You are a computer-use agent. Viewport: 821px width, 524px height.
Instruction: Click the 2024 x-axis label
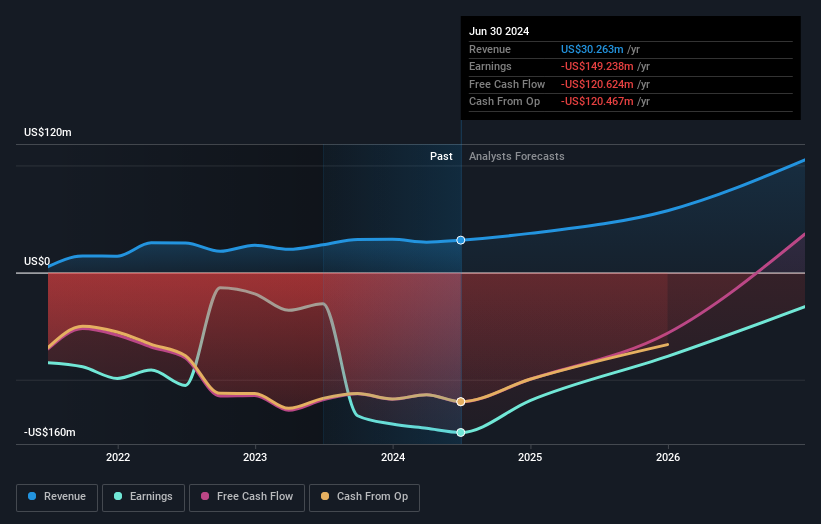393,458
